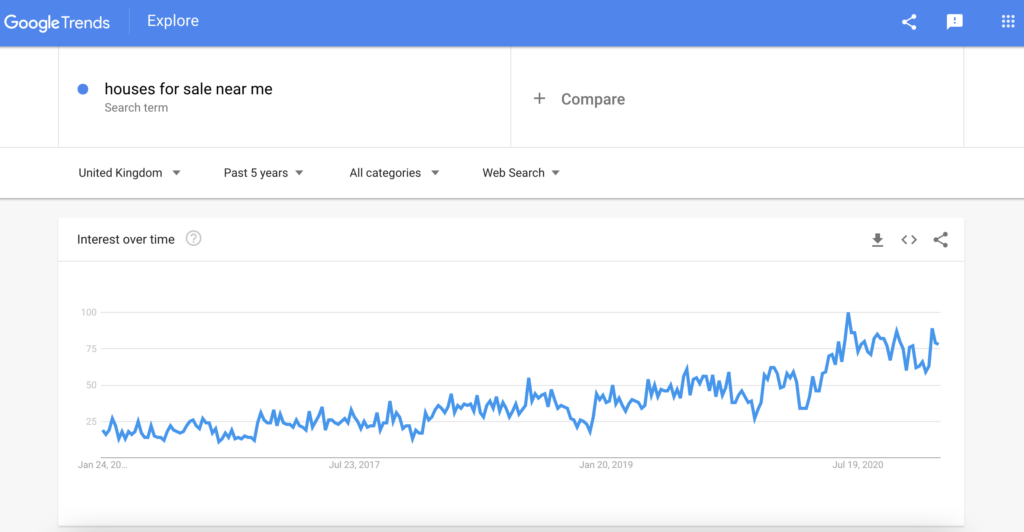This screenshot has height=532, width=1024.
Task: Open the Google apps grid icon
Action: point(1008,22)
